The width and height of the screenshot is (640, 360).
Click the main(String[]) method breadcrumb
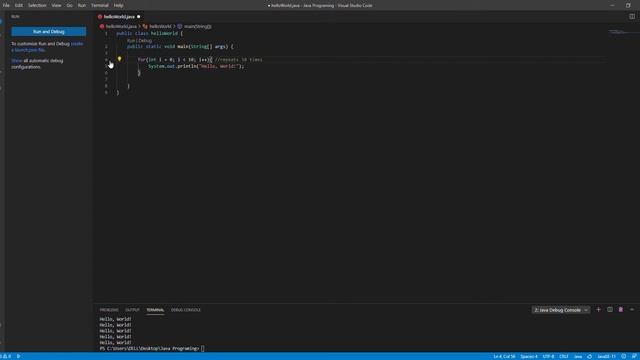[x=197, y=26]
